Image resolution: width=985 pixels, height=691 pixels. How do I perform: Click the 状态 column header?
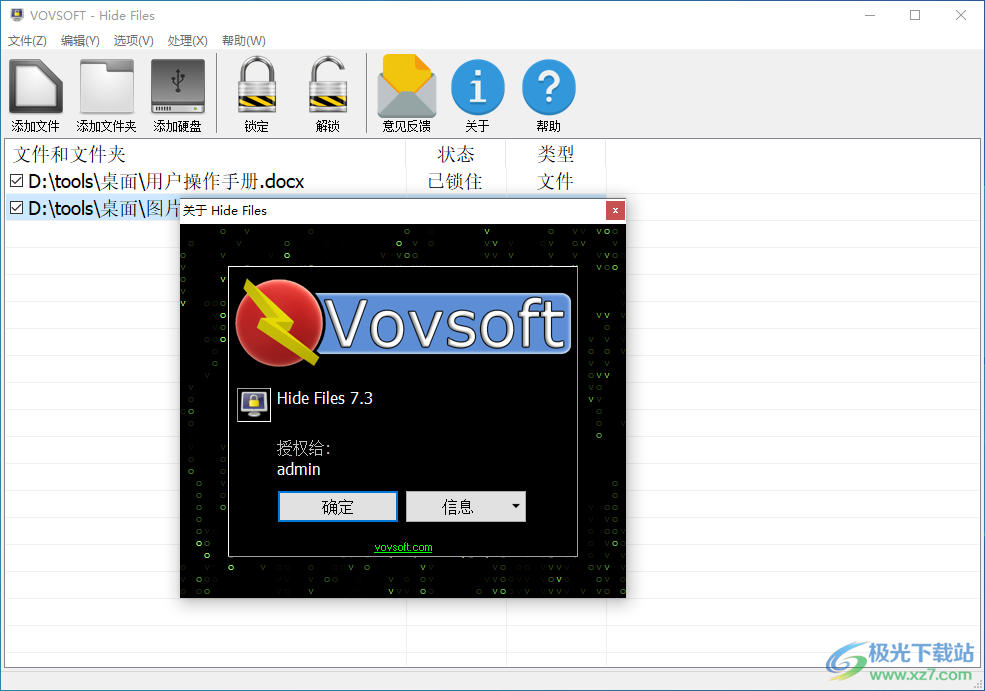click(x=456, y=154)
